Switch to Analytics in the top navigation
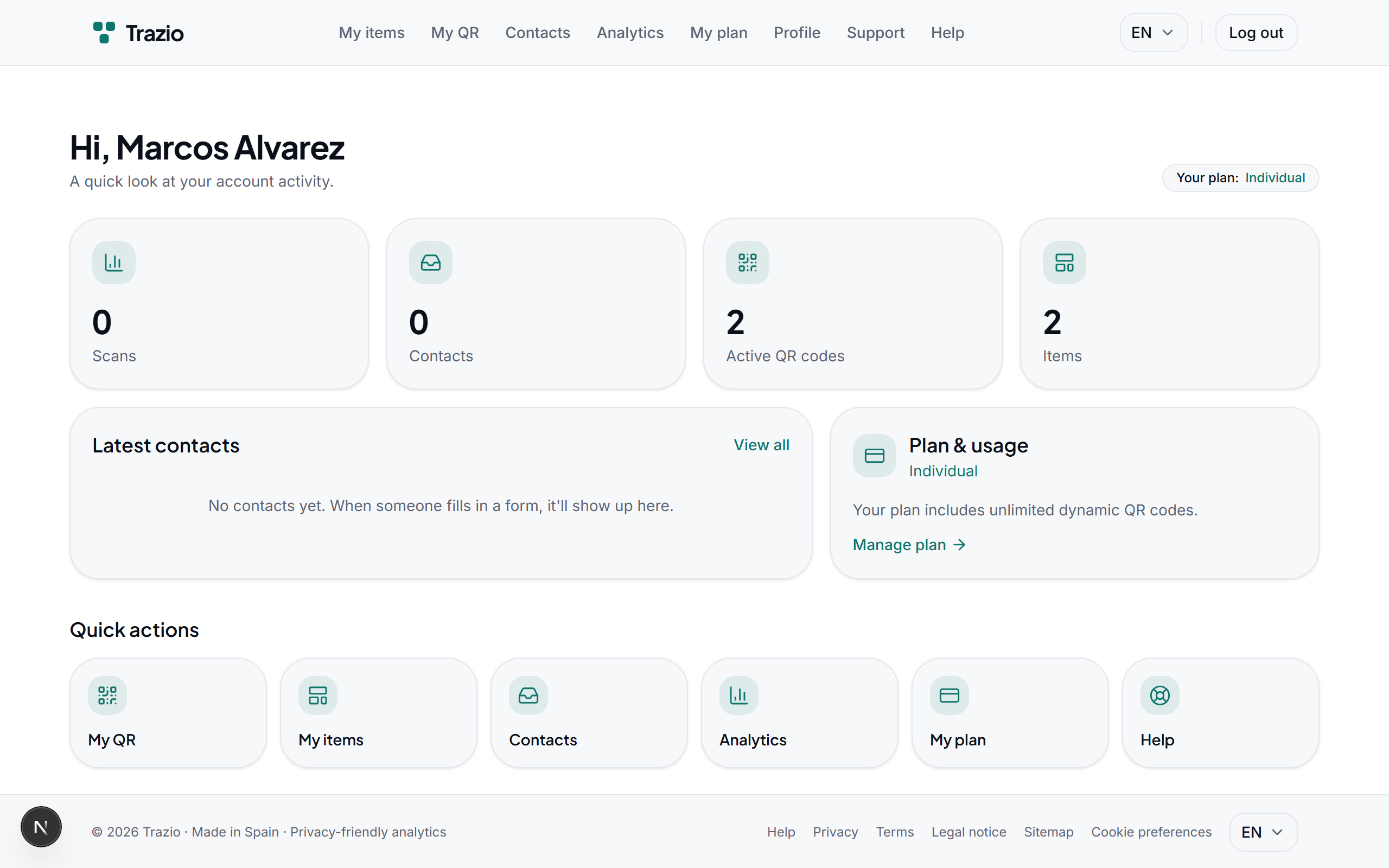The image size is (1389, 868). coord(629,33)
